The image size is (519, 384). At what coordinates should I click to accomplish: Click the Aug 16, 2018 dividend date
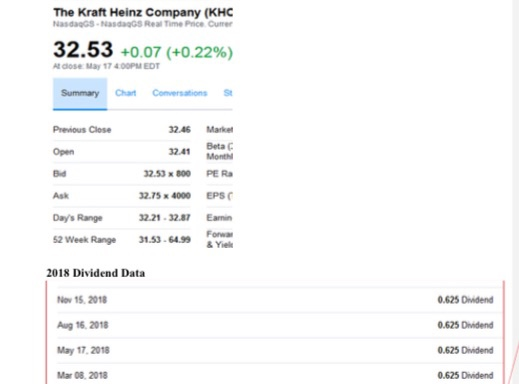pyautogui.click(x=83, y=325)
